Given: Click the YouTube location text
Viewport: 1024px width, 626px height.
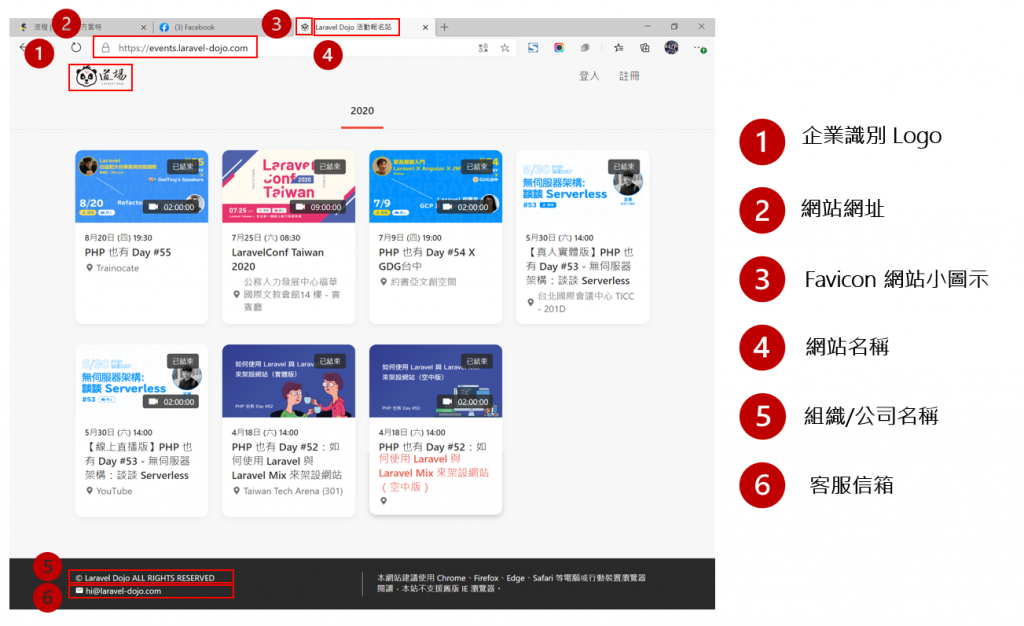Looking at the screenshot, I should point(114,491).
